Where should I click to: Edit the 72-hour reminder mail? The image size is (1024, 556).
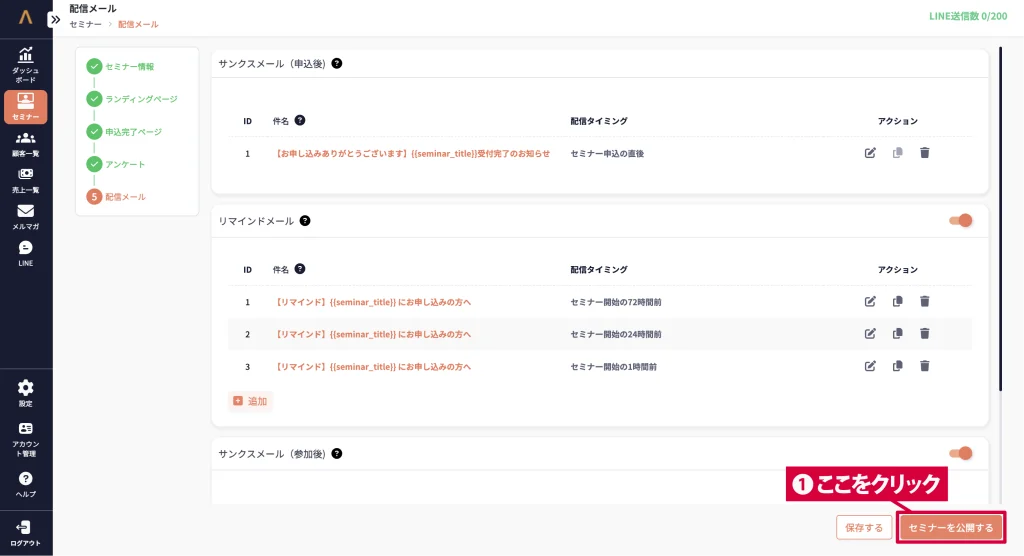point(870,301)
